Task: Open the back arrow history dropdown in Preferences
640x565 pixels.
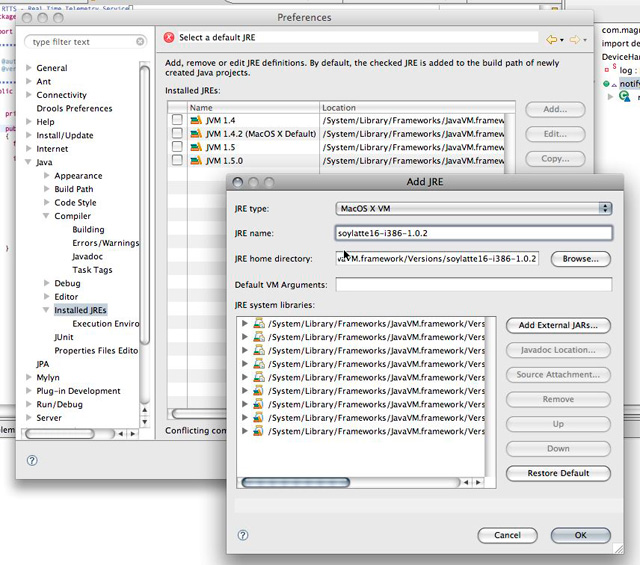Action: [562, 40]
